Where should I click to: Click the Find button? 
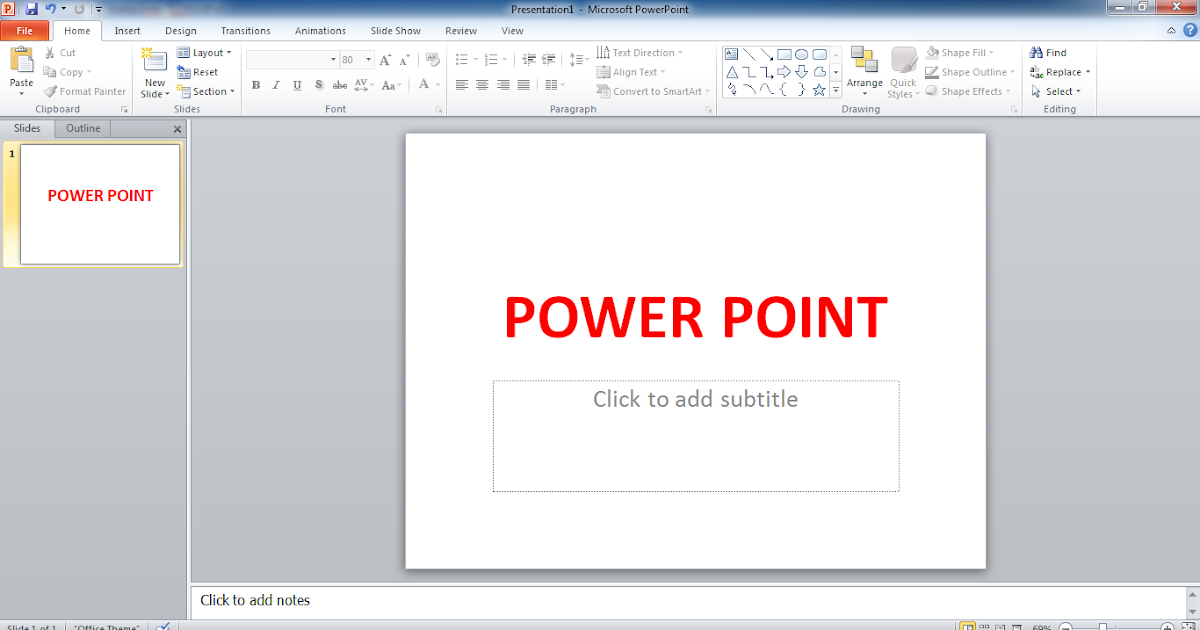point(1048,53)
